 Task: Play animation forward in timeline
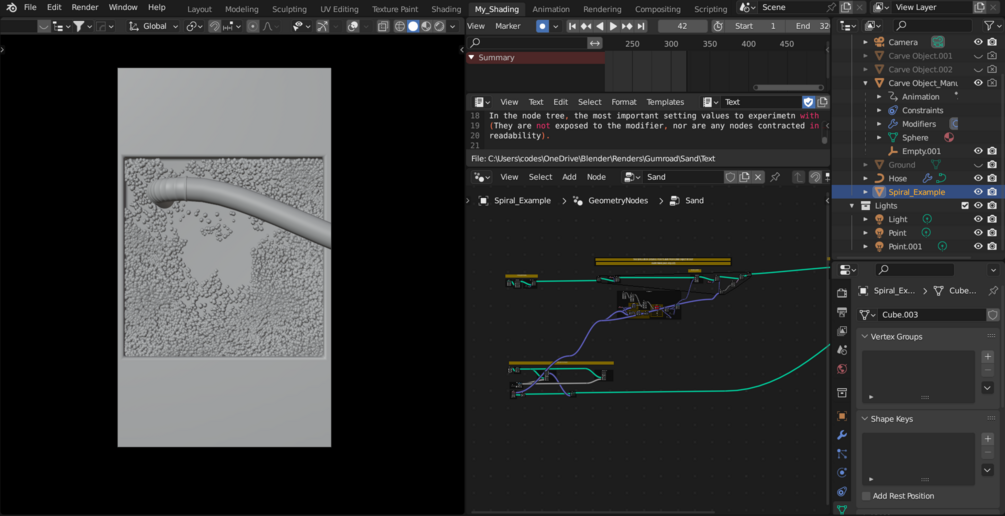[x=613, y=26]
